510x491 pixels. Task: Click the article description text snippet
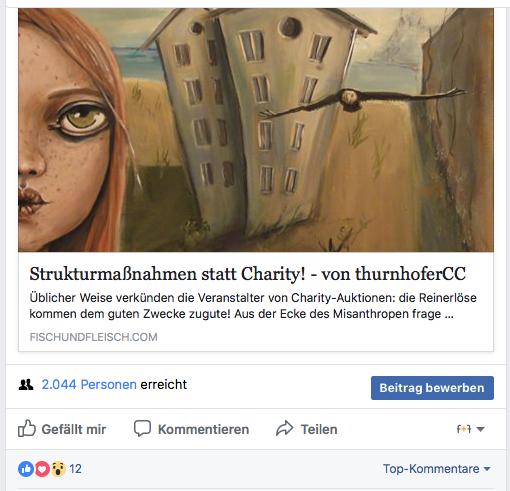point(253,306)
